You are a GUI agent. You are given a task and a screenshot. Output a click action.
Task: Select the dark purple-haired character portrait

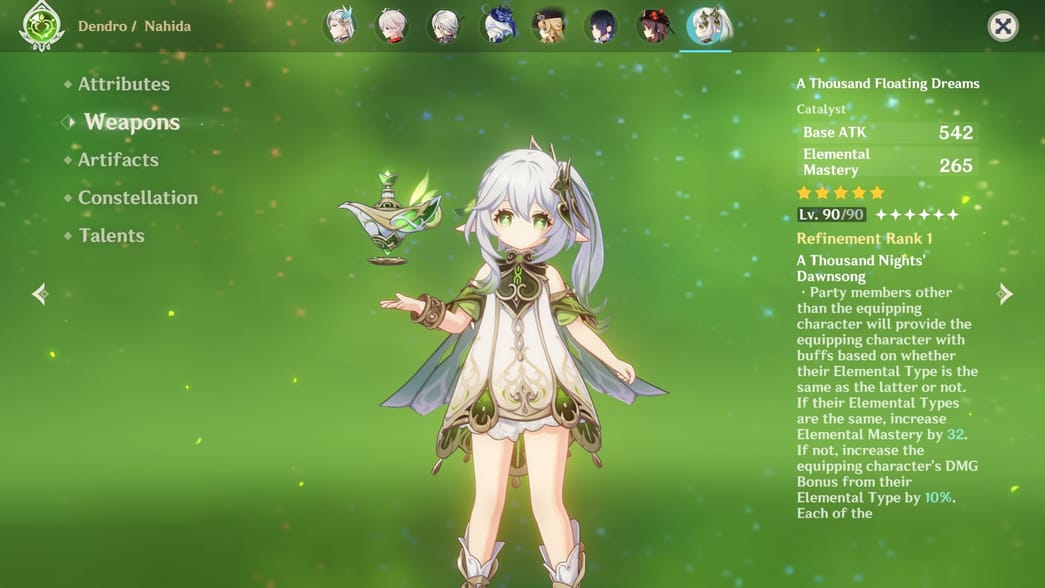pos(601,26)
